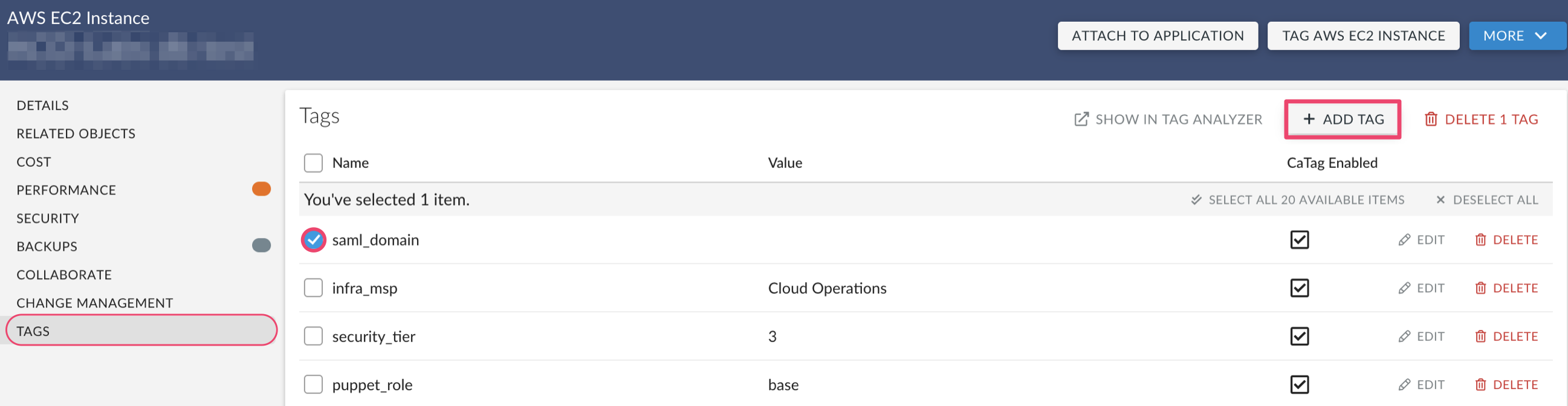The width and height of the screenshot is (1568, 406).
Task: Toggle CaTag Enabled for infra_msp
Action: (x=1300, y=288)
